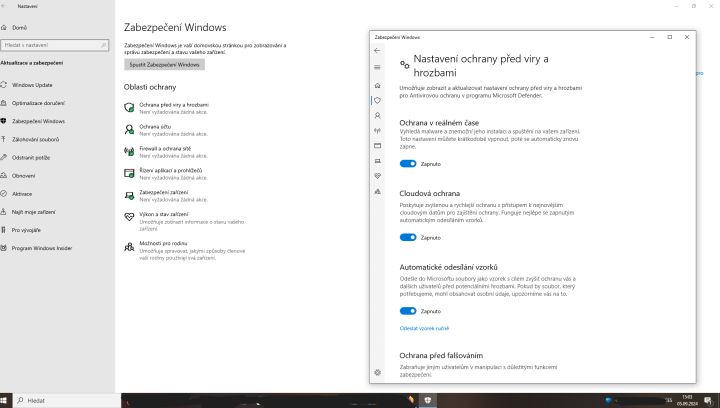The height and width of the screenshot is (408, 720).
Task: Click Spustit Zabezpečení Windows button
Action: 164,65
